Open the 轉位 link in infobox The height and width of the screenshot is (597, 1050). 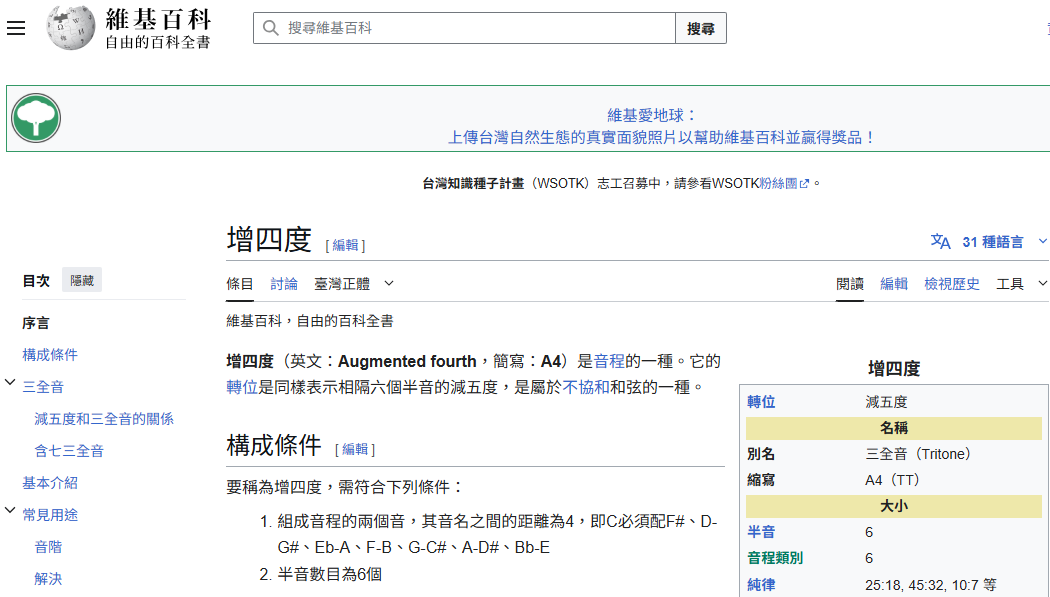coord(761,402)
